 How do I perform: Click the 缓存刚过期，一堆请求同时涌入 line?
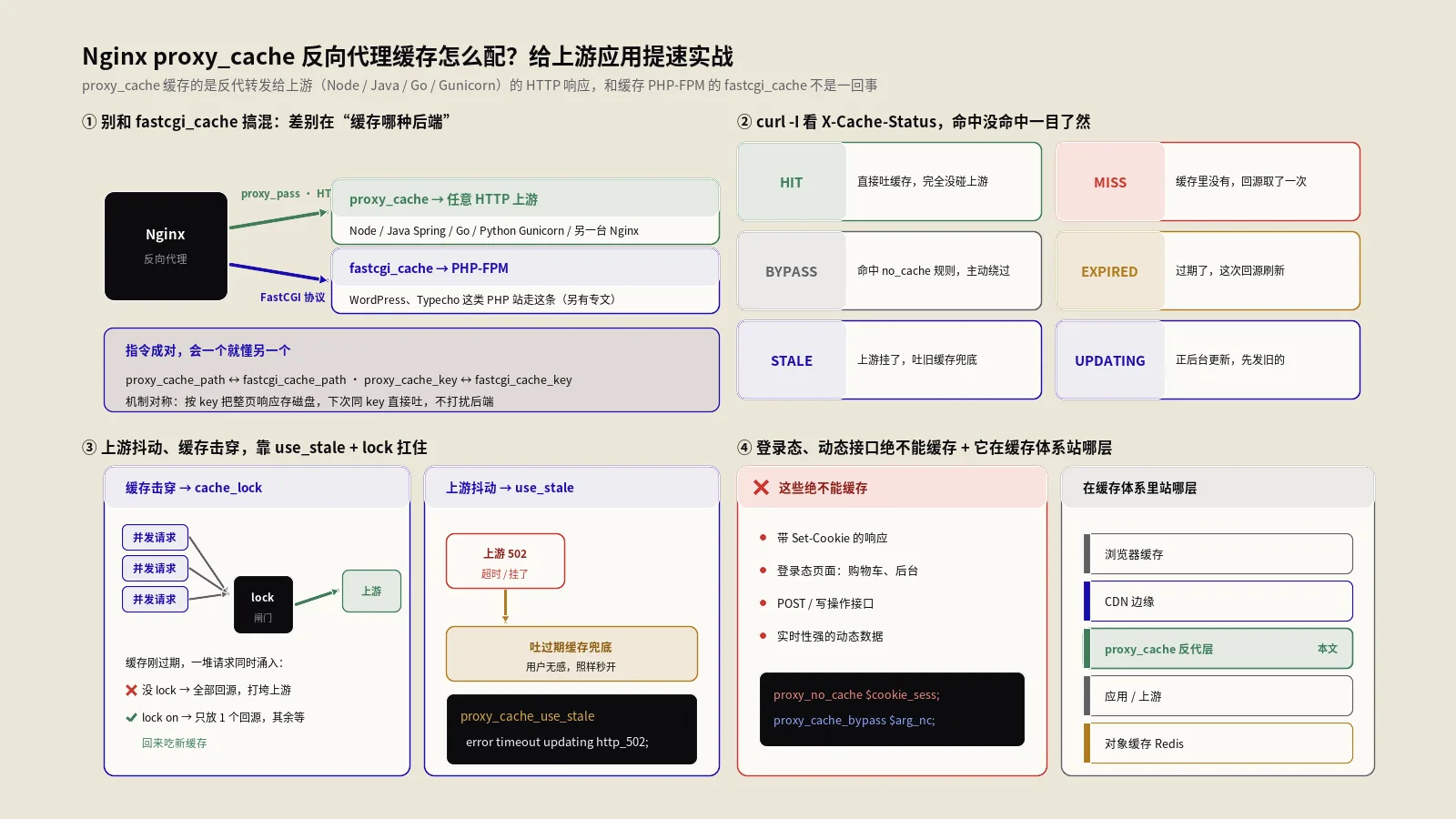205,662
